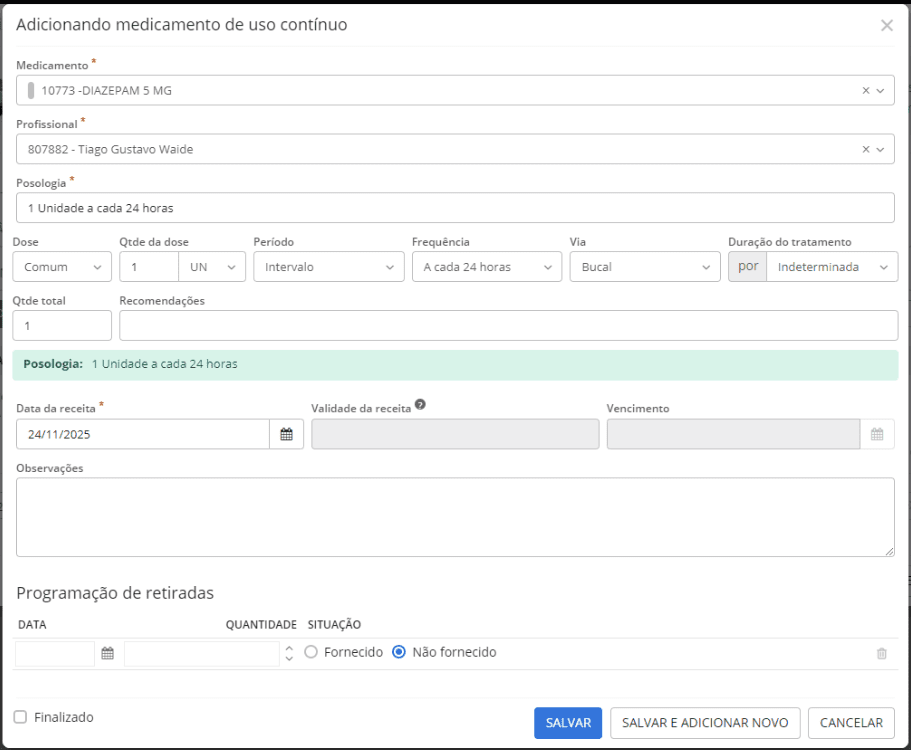Click SALVAR E ADICIONAR NOVO button
The width and height of the screenshot is (911, 750).
coord(705,723)
